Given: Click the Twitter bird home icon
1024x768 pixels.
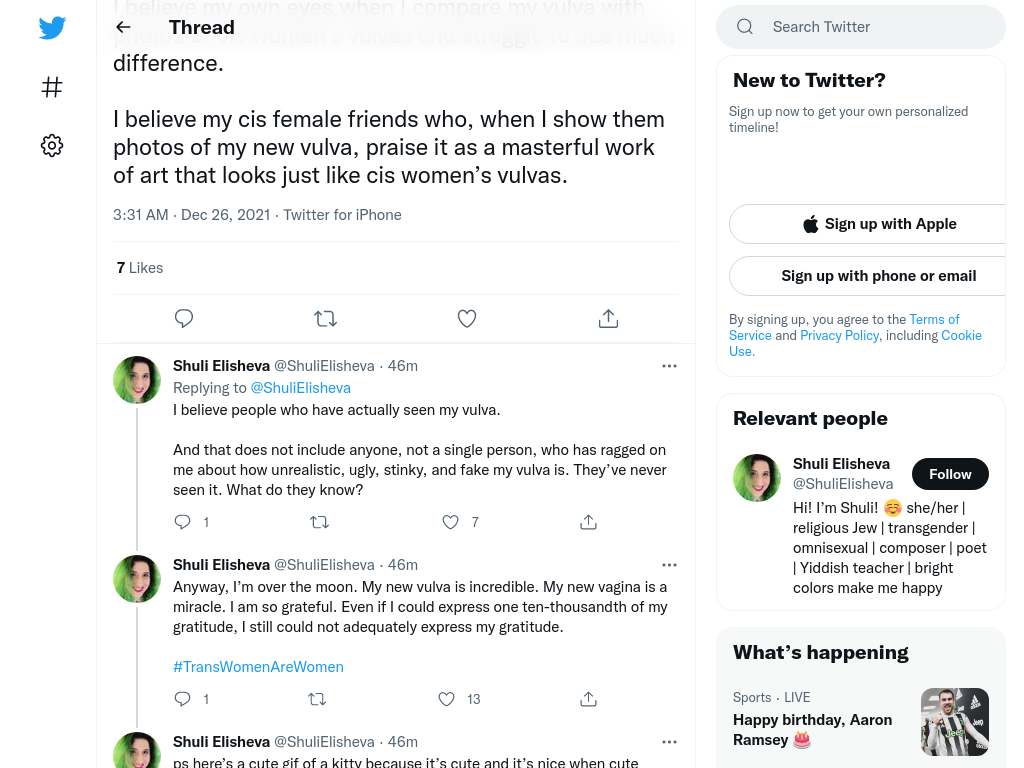Looking at the screenshot, I should 52,27.
